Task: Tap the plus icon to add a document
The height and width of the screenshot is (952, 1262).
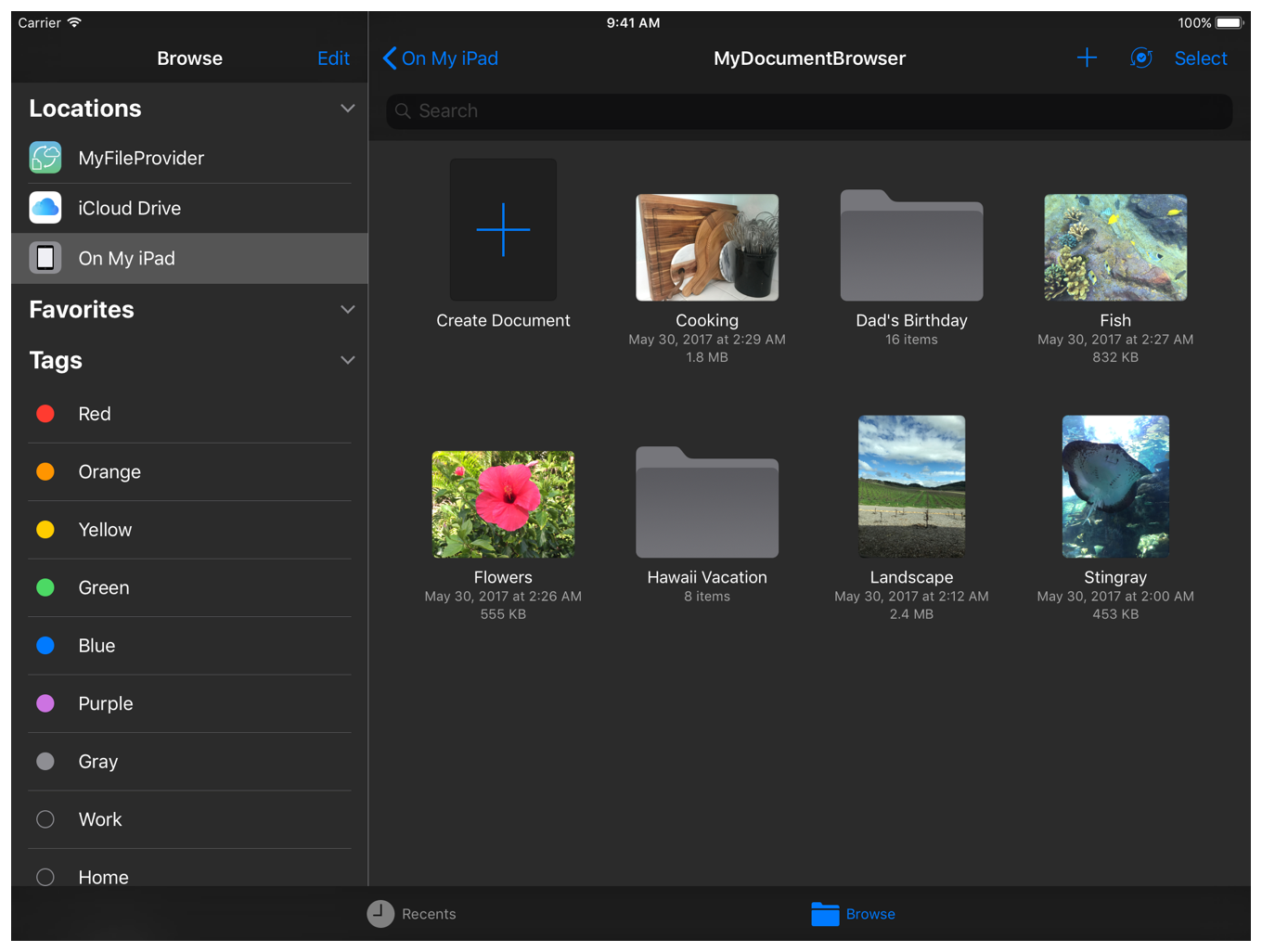Action: tap(1087, 58)
